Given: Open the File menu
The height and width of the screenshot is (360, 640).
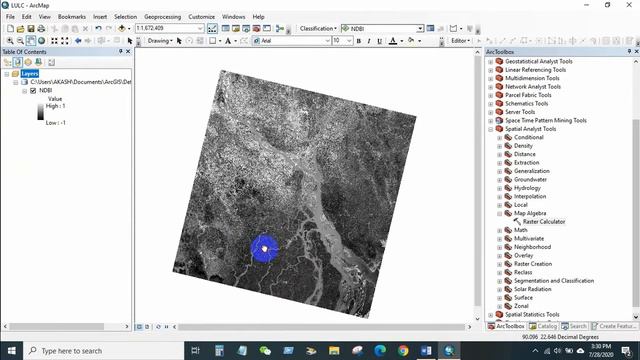Looking at the screenshot, I should (x=10, y=17).
